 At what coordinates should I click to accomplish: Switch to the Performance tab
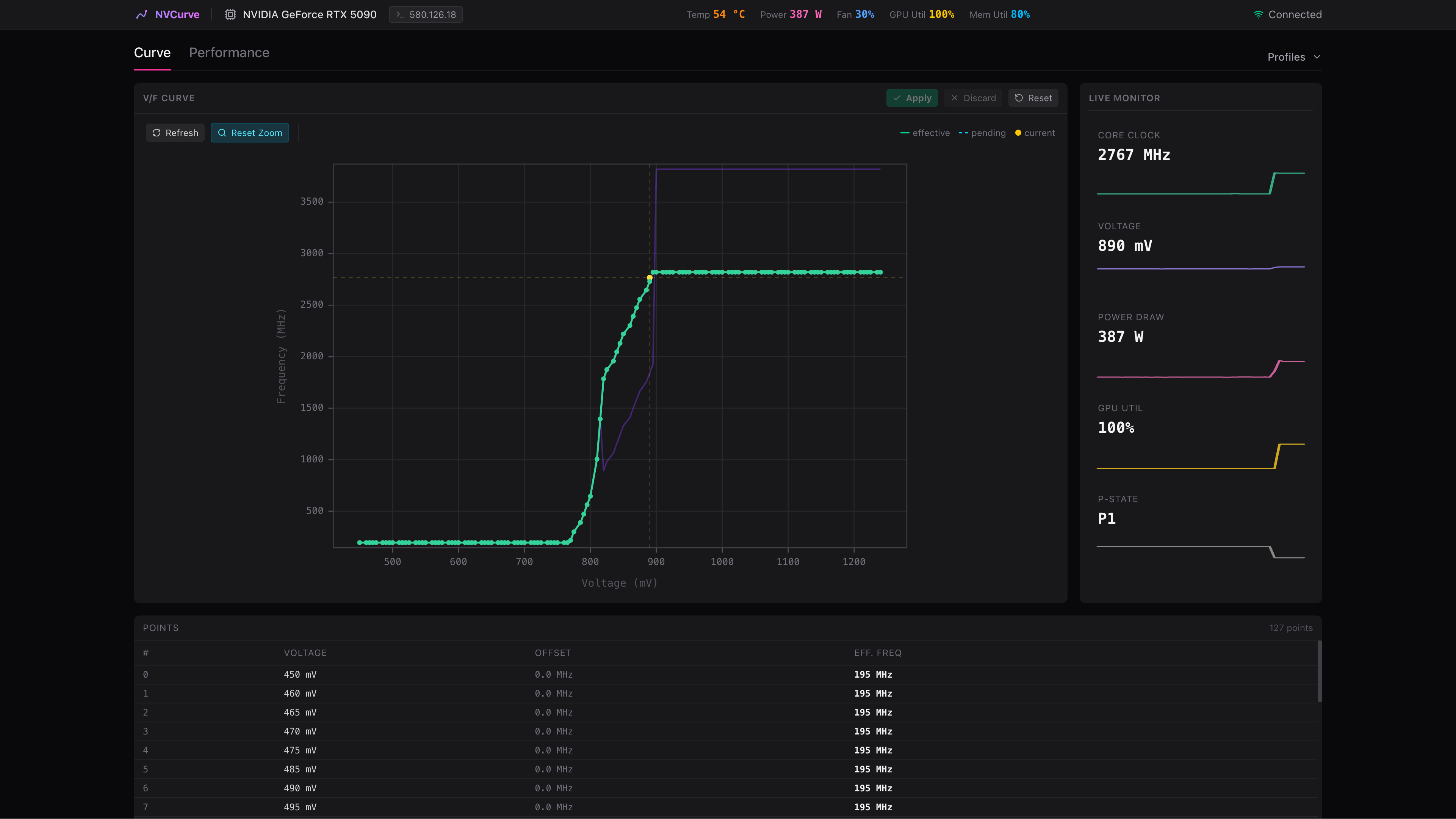229,53
